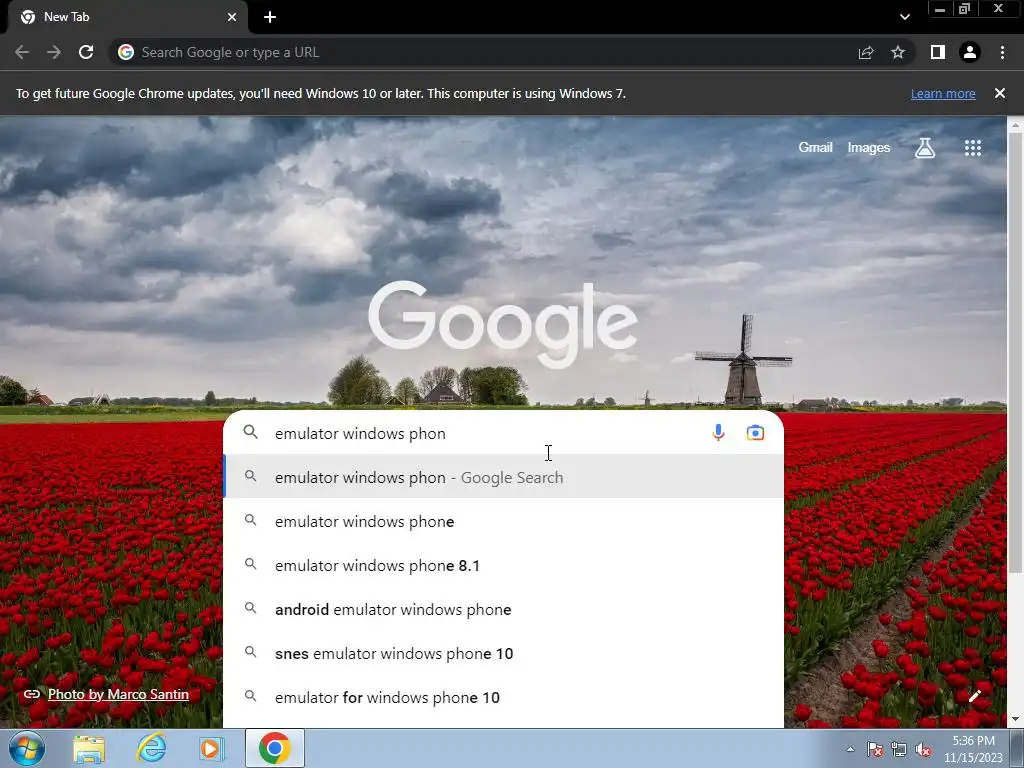Open Action Center flag icon
This screenshot has width=1024, height=768.
pyautogui.click(x=875, y=749)
